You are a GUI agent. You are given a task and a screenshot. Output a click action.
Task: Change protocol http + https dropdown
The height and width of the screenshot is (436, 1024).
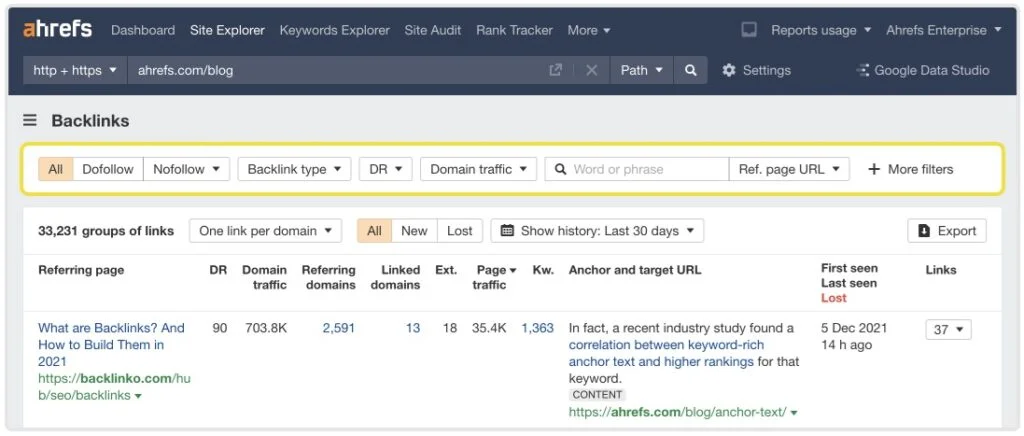click(x=75, y=70)
